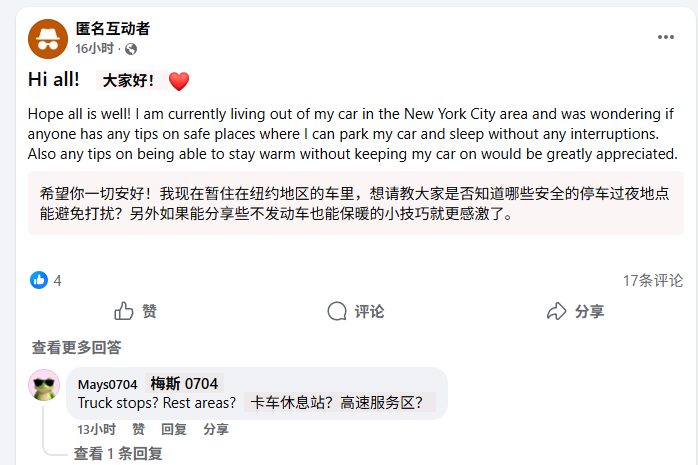The height and width of the screenshot is (465, 698).
Task: Click the blue like reaction icon
Action: point(39,280)
